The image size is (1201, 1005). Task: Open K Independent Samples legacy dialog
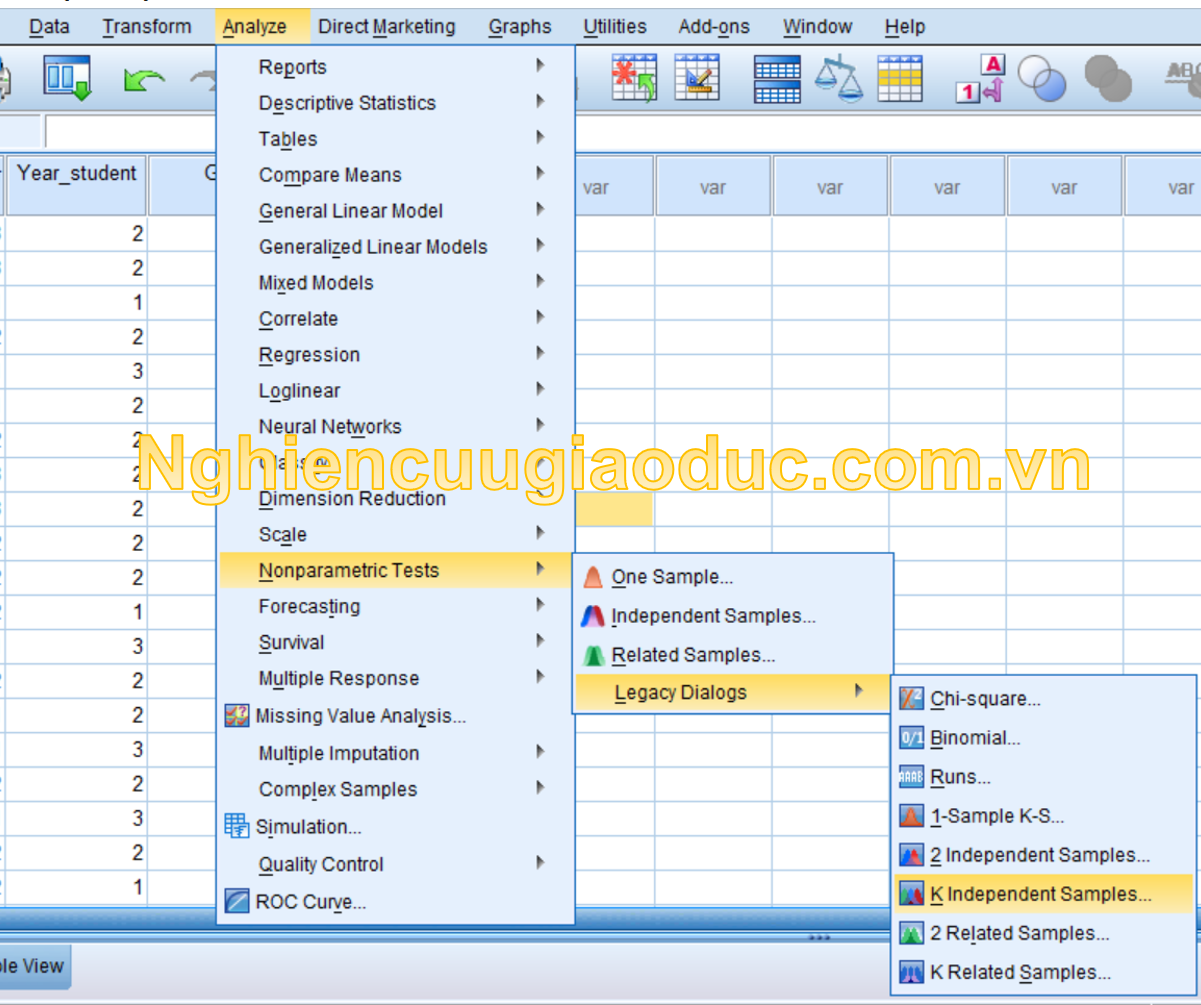(1040, 894)
